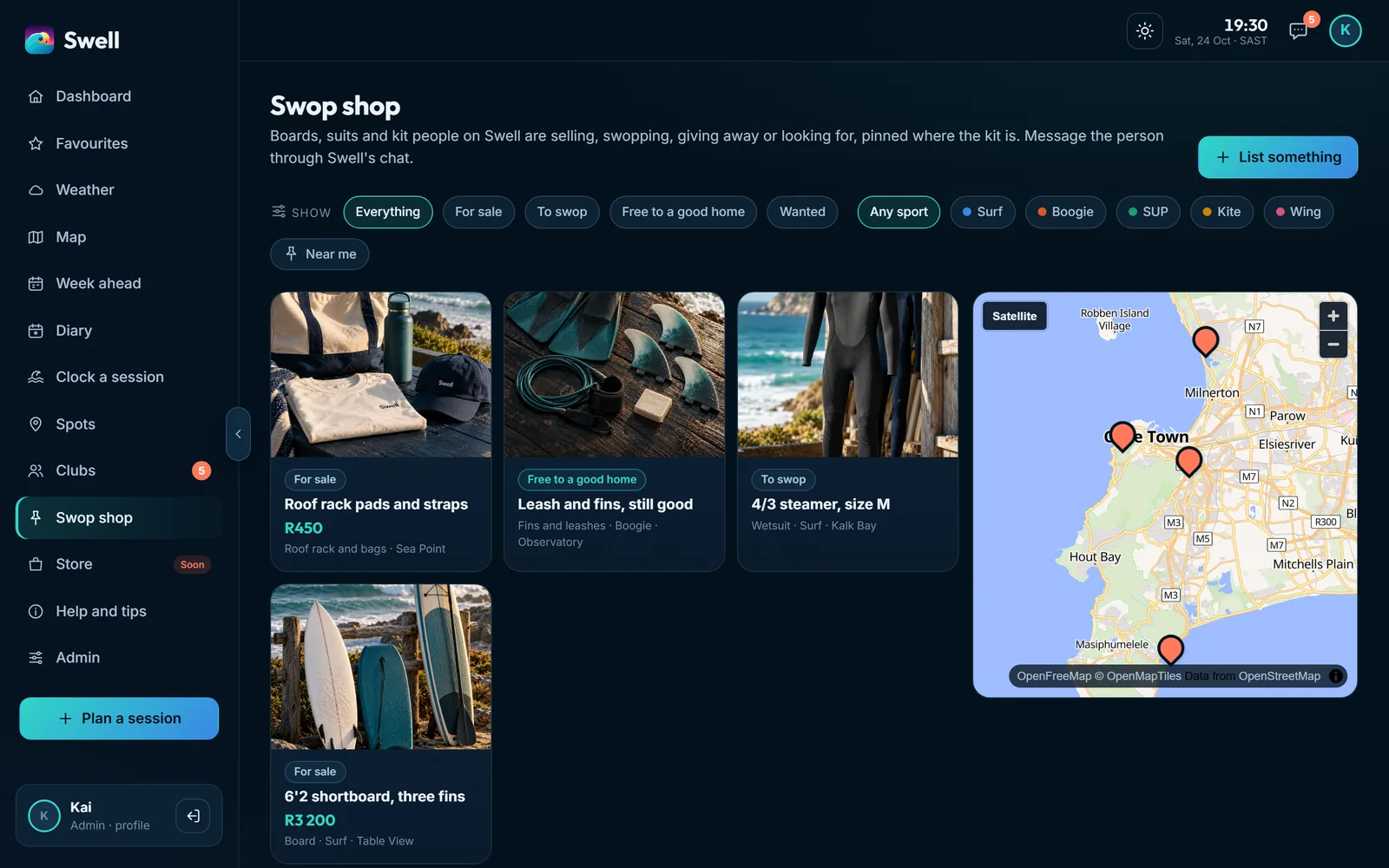
Task: Open Spots page
Action: click(x=120, y=424)
